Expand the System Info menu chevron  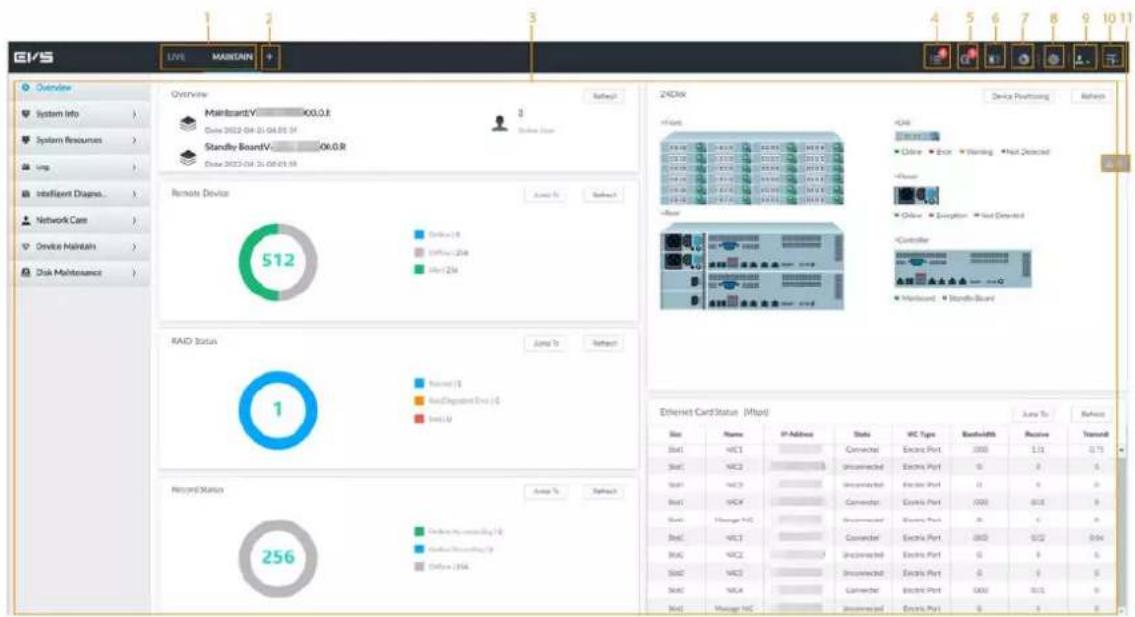coord(135,114)
